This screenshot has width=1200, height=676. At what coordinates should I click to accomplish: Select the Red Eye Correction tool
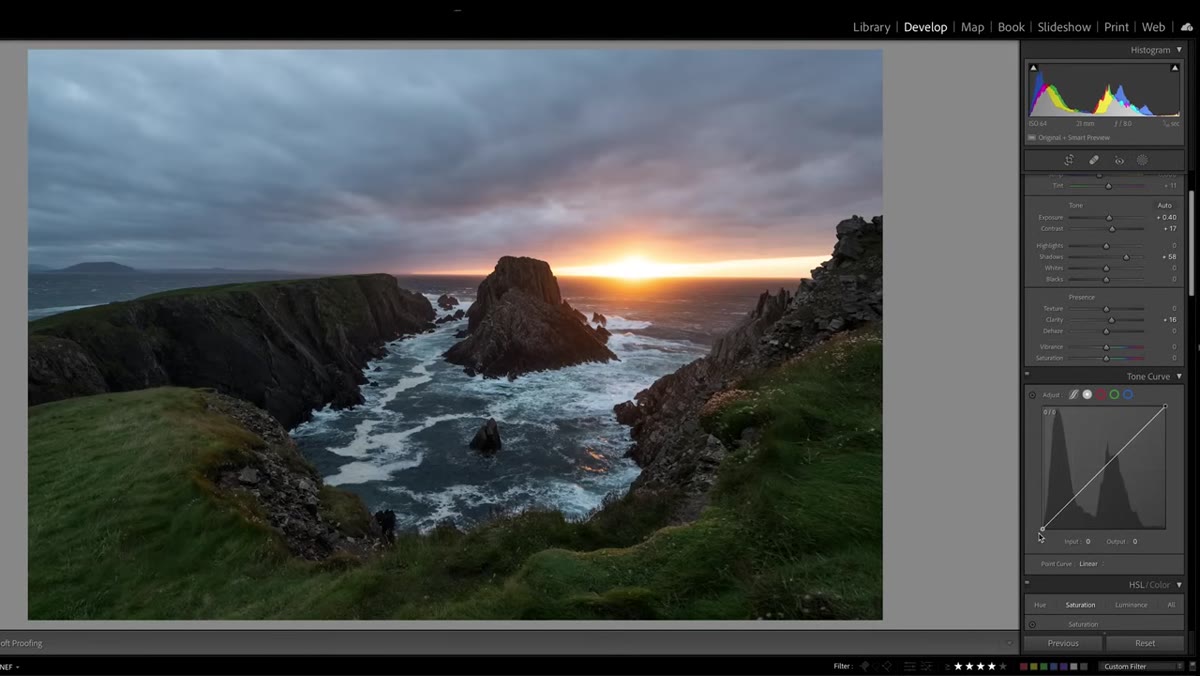click(x=1119, y=160)
